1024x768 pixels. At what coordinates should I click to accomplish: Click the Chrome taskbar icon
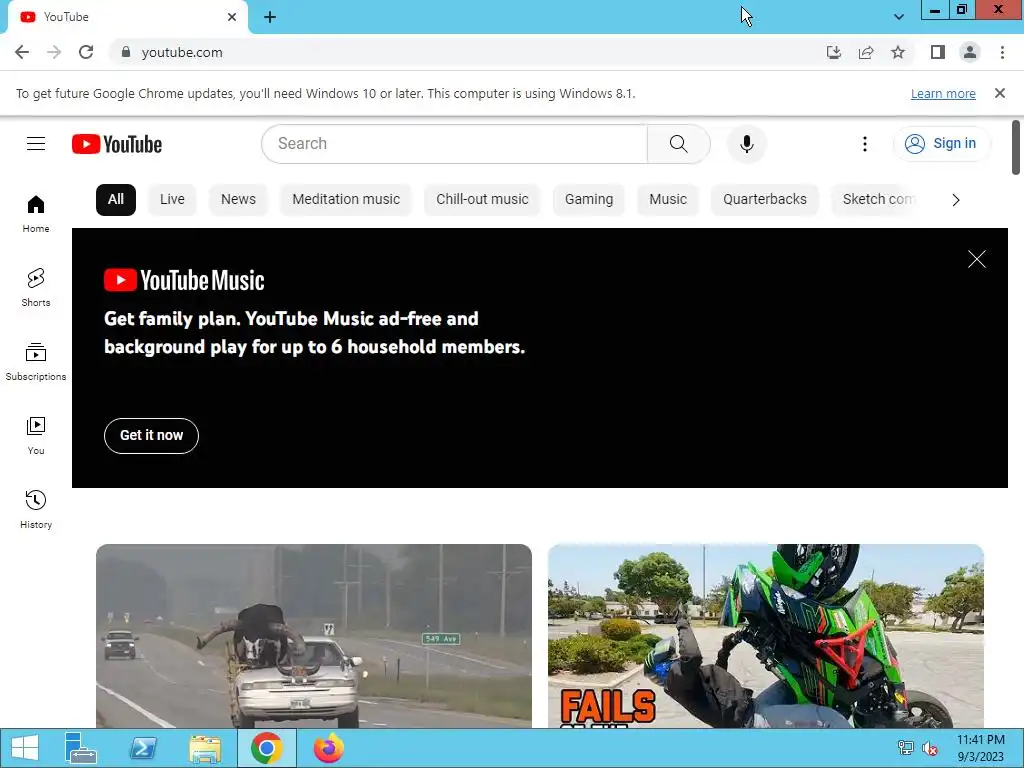pos(266,748)
